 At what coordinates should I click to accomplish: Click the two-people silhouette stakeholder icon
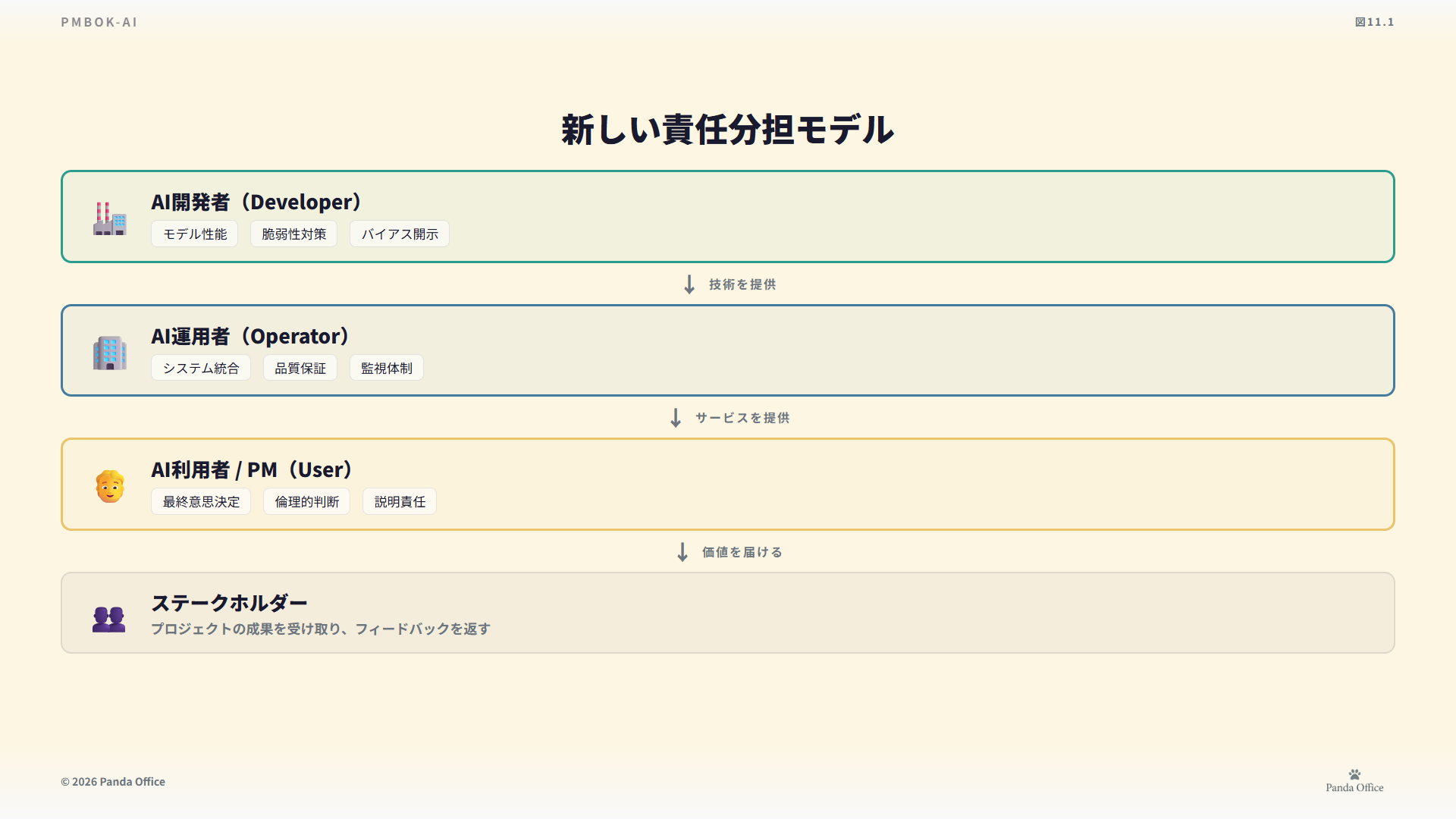[x=109, y=619]
